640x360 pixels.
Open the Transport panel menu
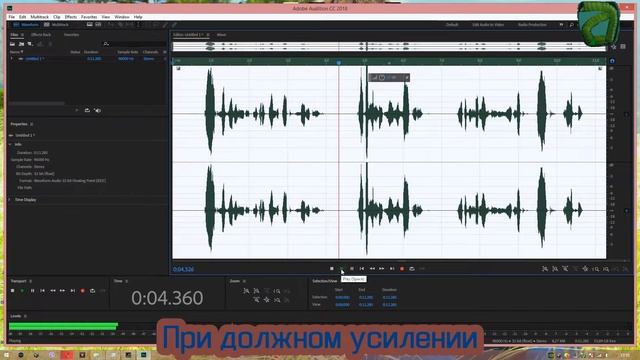point(31,281)
